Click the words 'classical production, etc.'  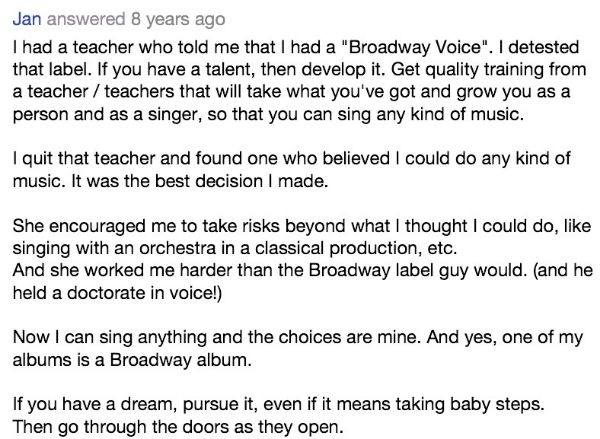(356, 248)
